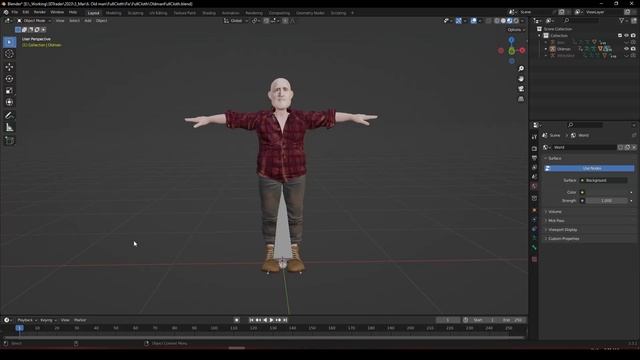Select the Measure tool
The width and height of the screenshot is (640, 360).
[9, 128]
